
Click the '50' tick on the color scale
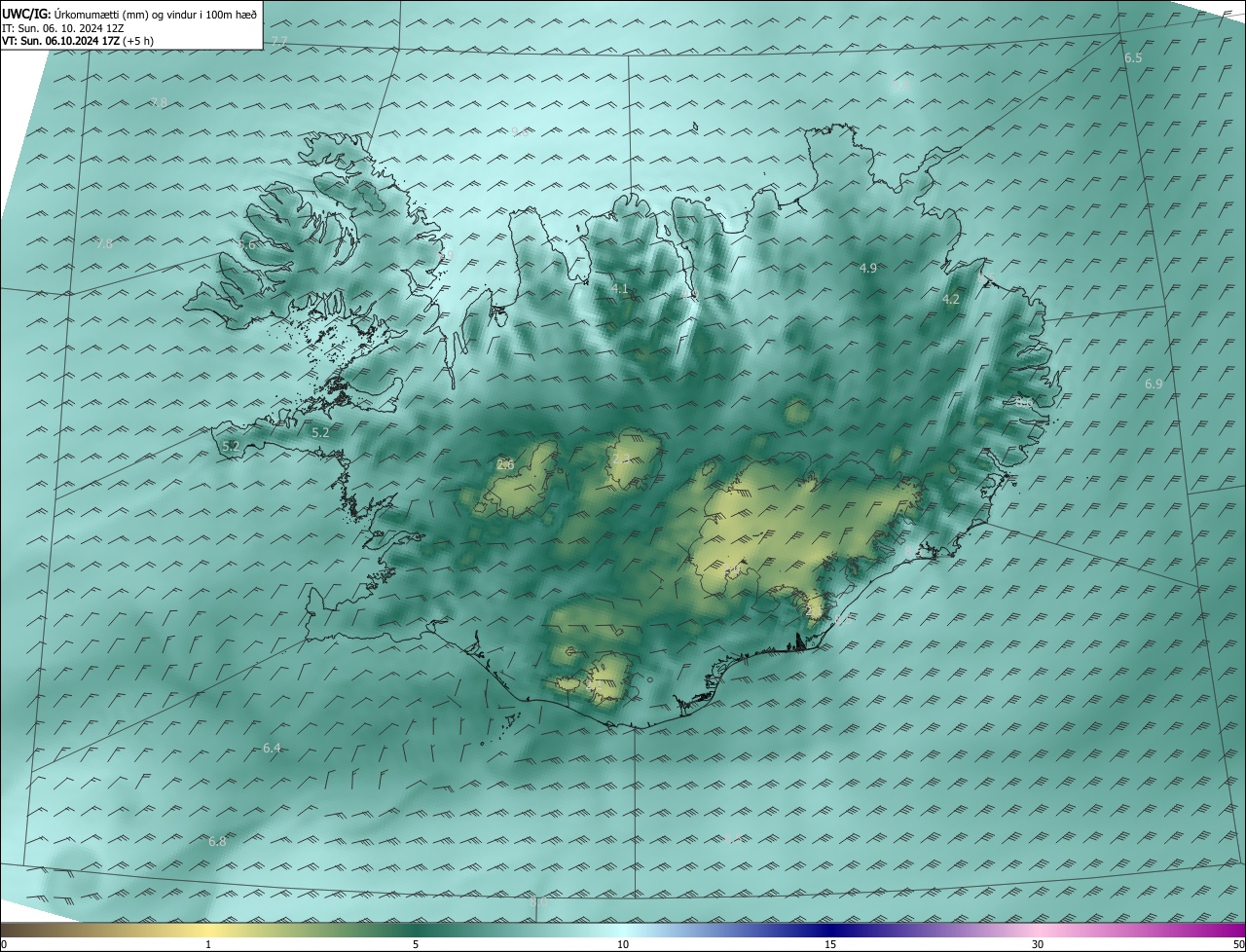point(1238,944)
